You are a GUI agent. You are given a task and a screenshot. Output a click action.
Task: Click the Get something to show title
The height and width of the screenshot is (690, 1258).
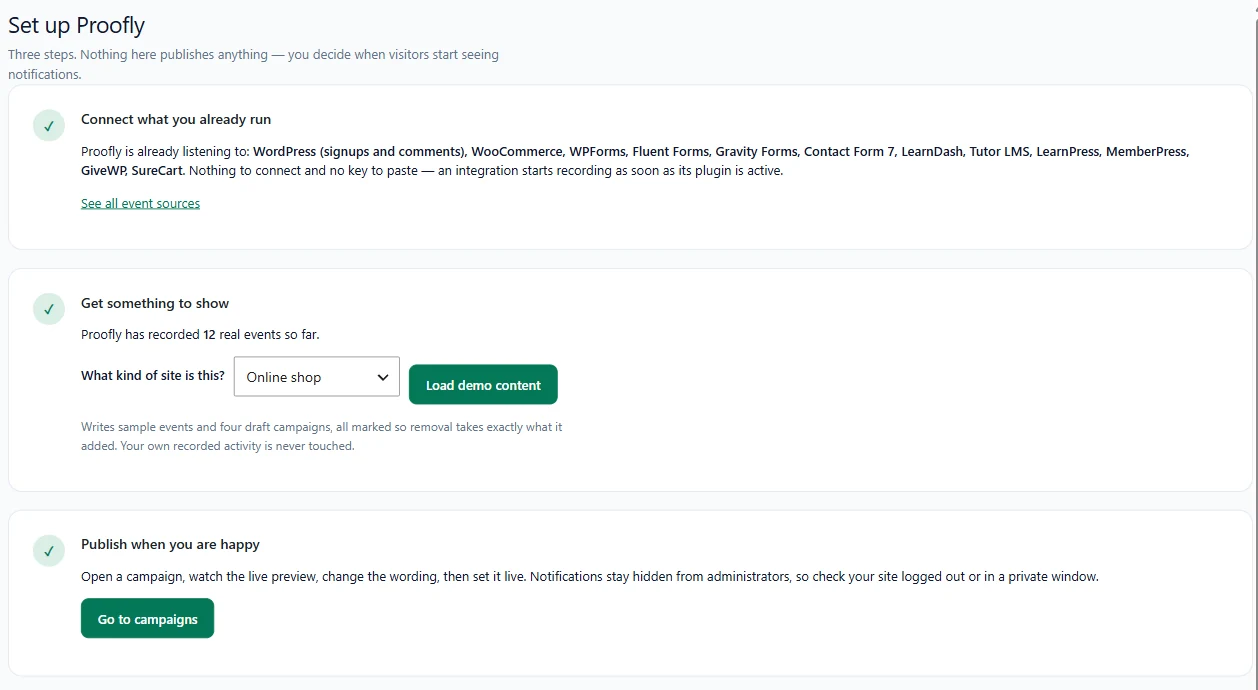click(155, 303)
